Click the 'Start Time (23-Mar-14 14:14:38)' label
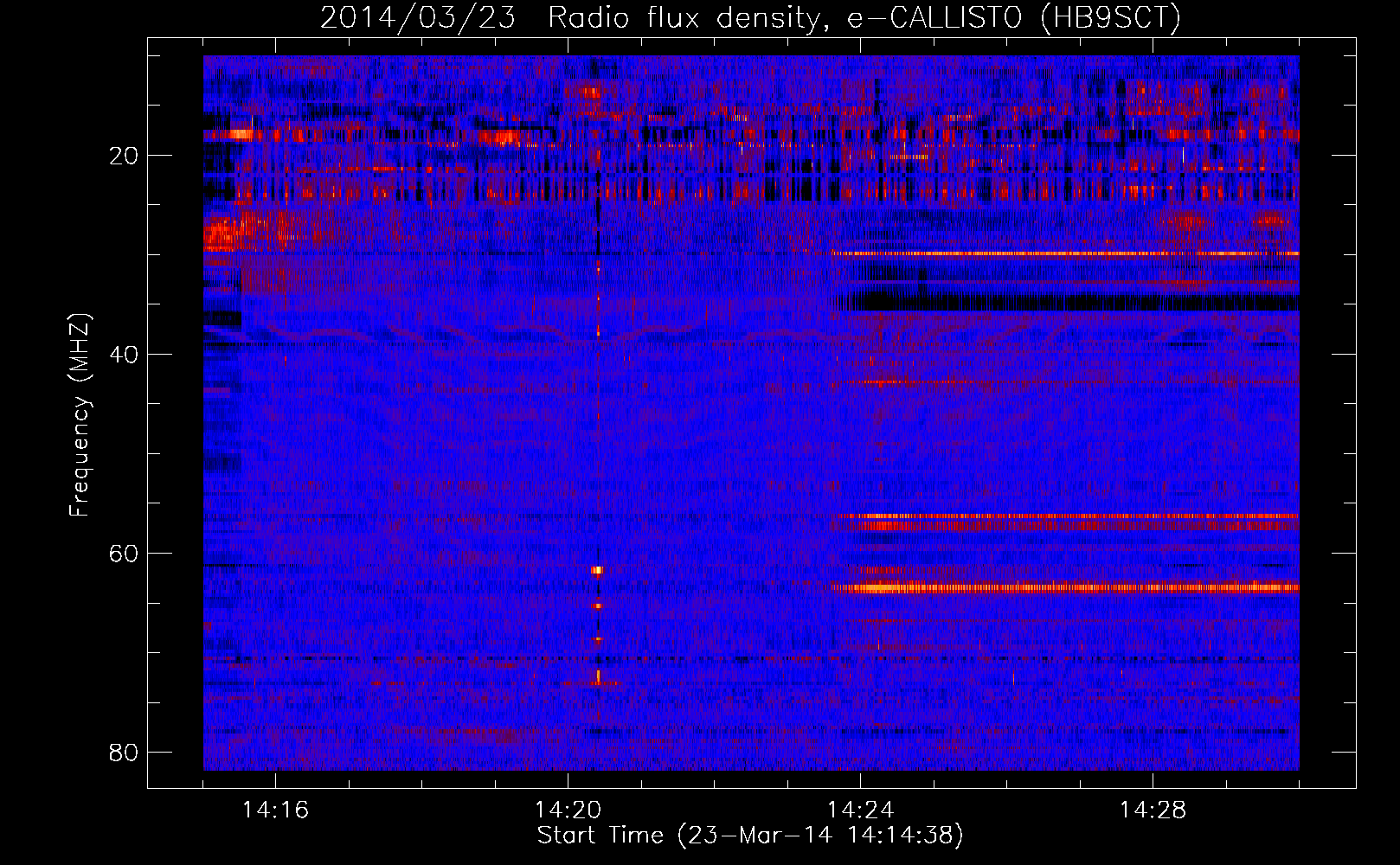 750,836
